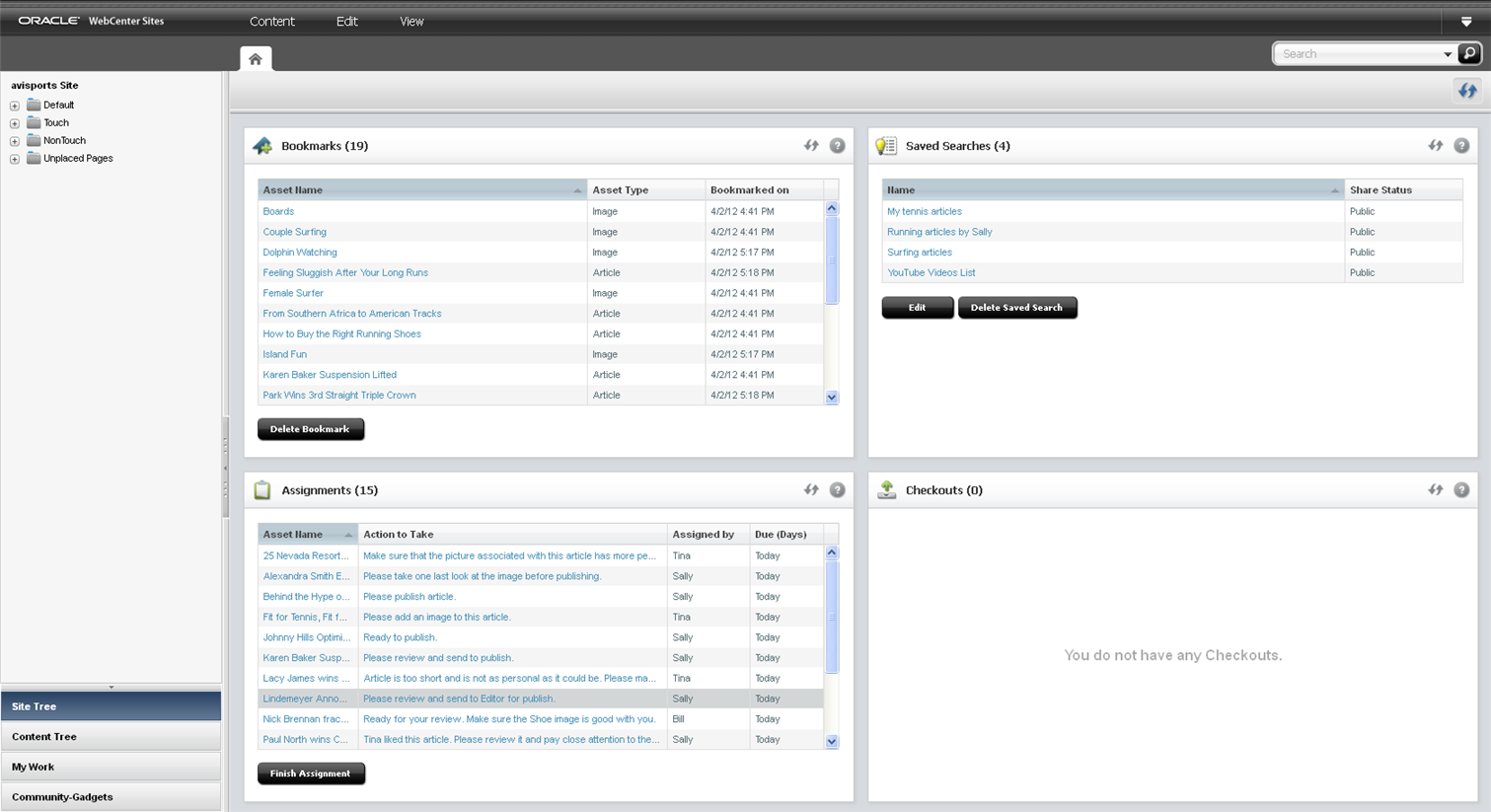Viewport: 1491px width, 812px height.
Task: Refresh the Saved Searches widget
Action: 1436,145
